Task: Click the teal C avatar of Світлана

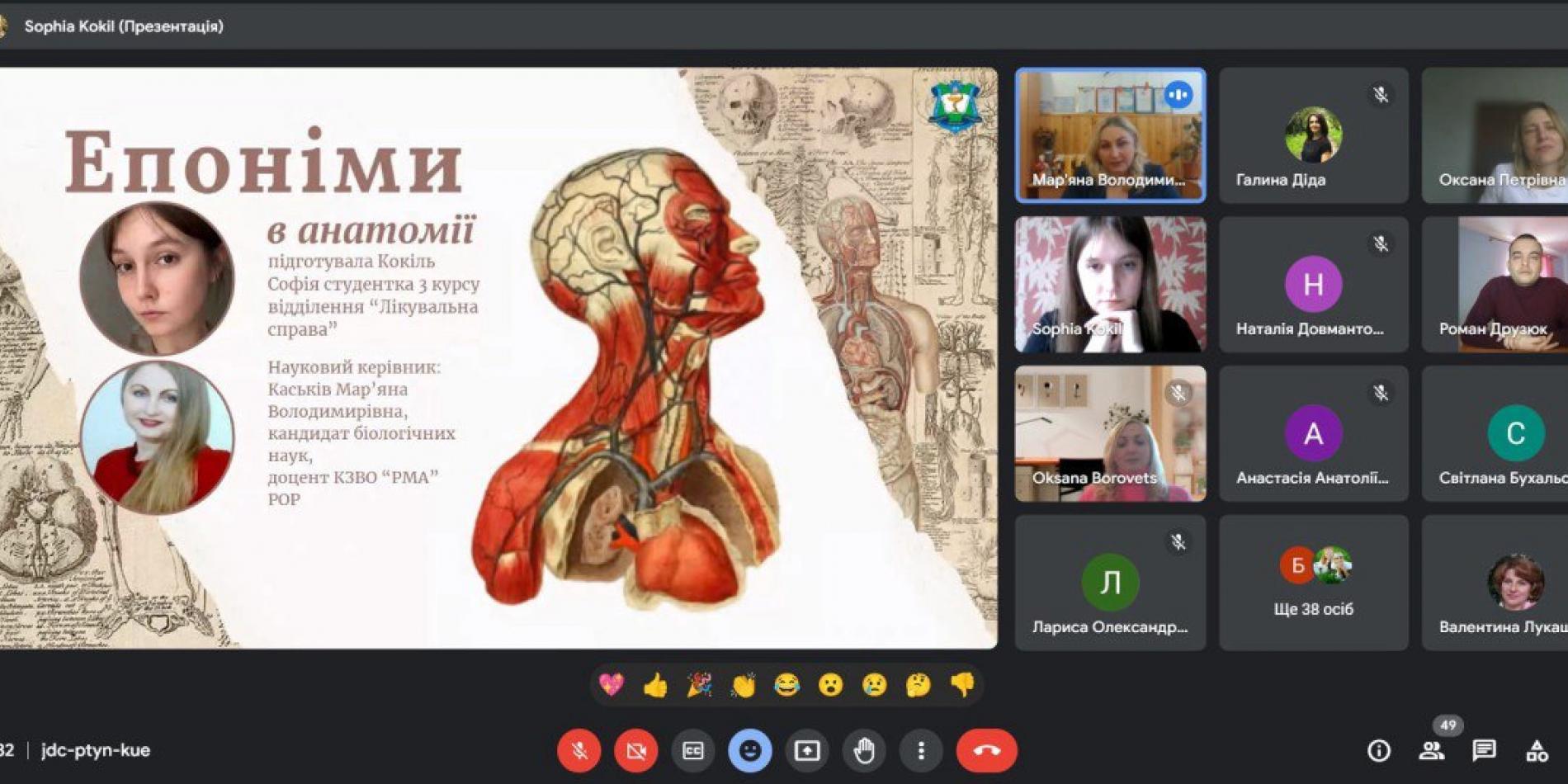Action: pos(1516,433)
